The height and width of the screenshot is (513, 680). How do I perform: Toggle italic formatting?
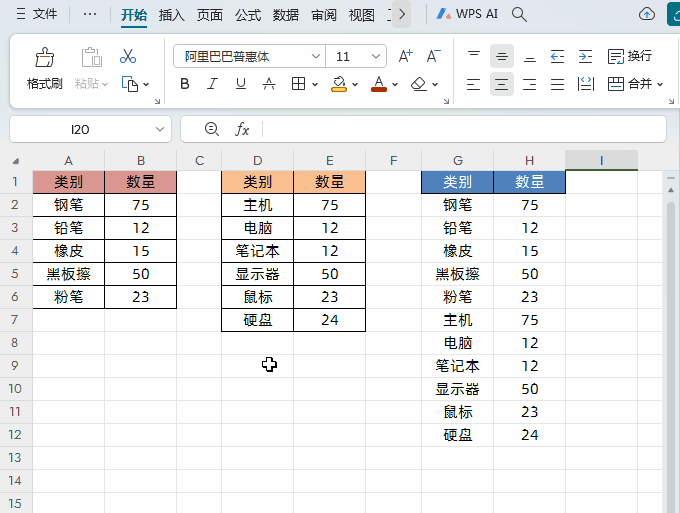[x=213, y=84]
